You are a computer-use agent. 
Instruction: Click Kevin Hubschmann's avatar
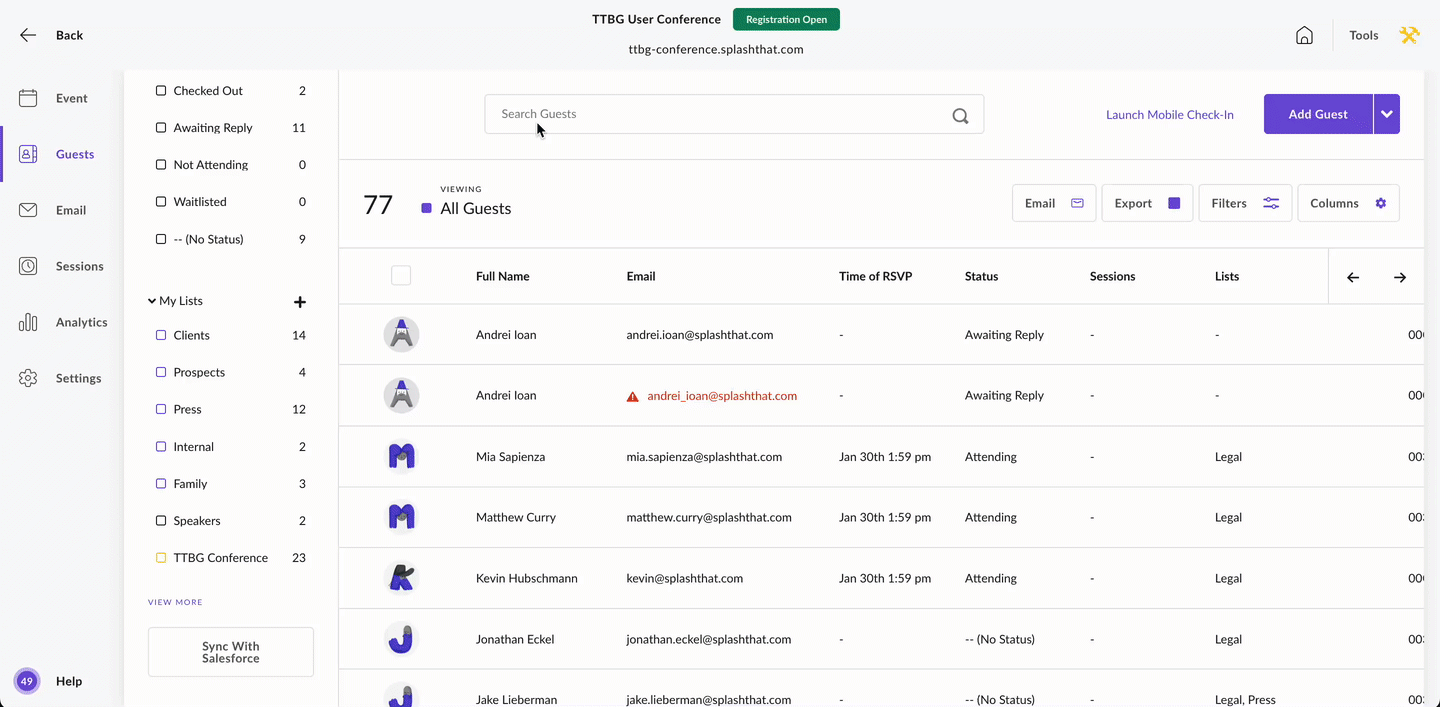(x=401, y=578)
